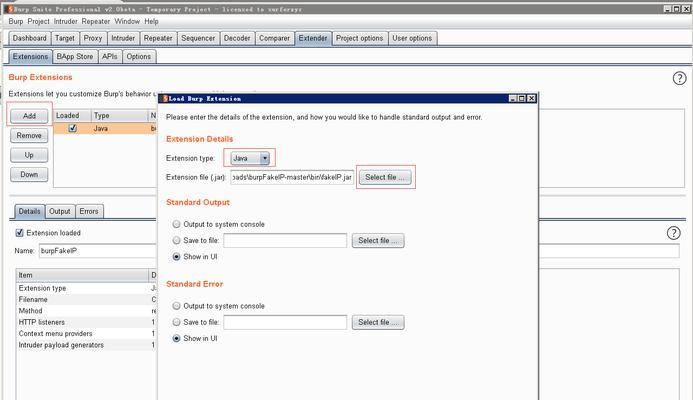
Task: Select the HTTP listeners row in table
Action: pyautogui.click(x=82, y=322)
